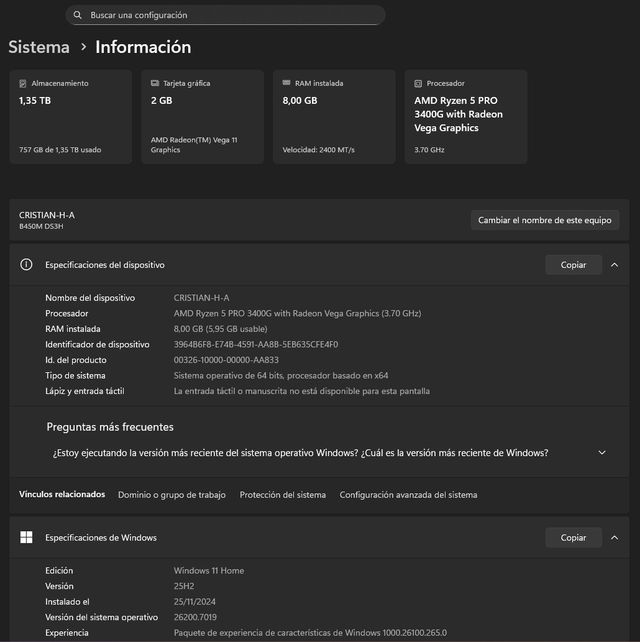Click the Tarjeta gráfica card icon

pyautogui.click(x=155, y=83)
